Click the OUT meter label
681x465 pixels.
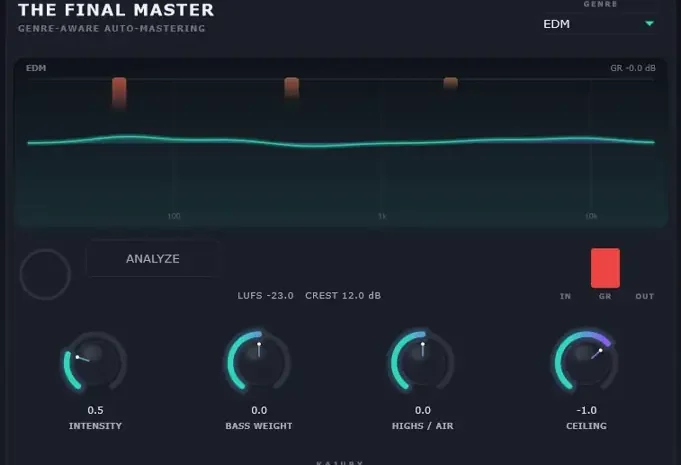click(x=645, y=297)
